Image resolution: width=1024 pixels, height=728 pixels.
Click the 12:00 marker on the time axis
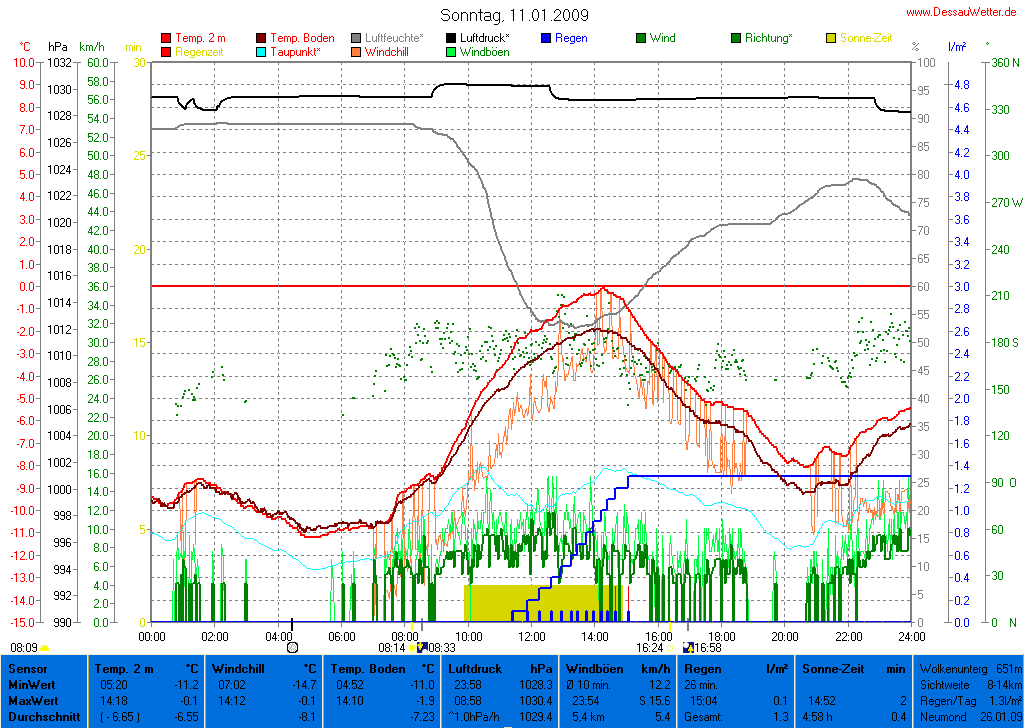tap(532, 635)
